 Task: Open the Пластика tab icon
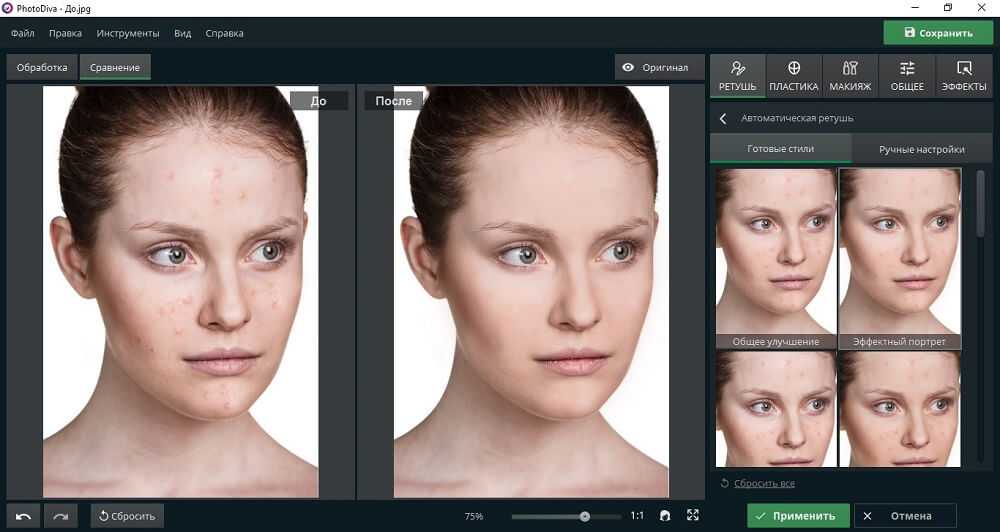click(x=794, y=77)
